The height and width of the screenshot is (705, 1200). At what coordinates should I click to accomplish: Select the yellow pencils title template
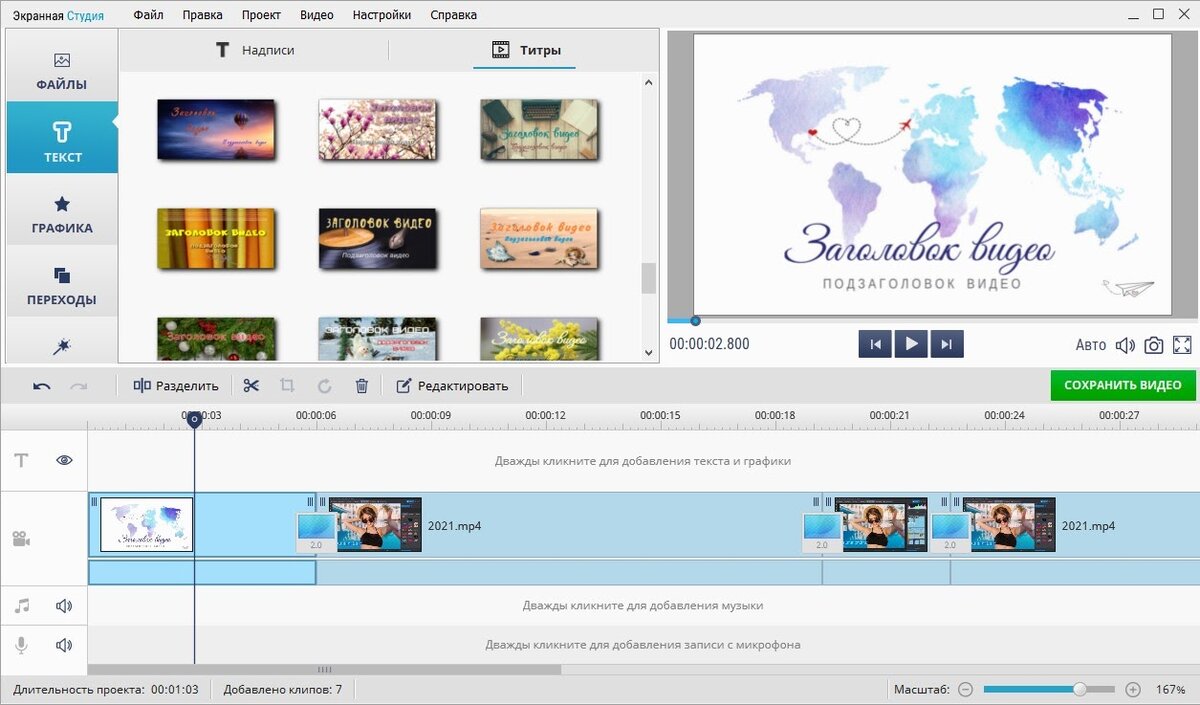click(216, 238)
